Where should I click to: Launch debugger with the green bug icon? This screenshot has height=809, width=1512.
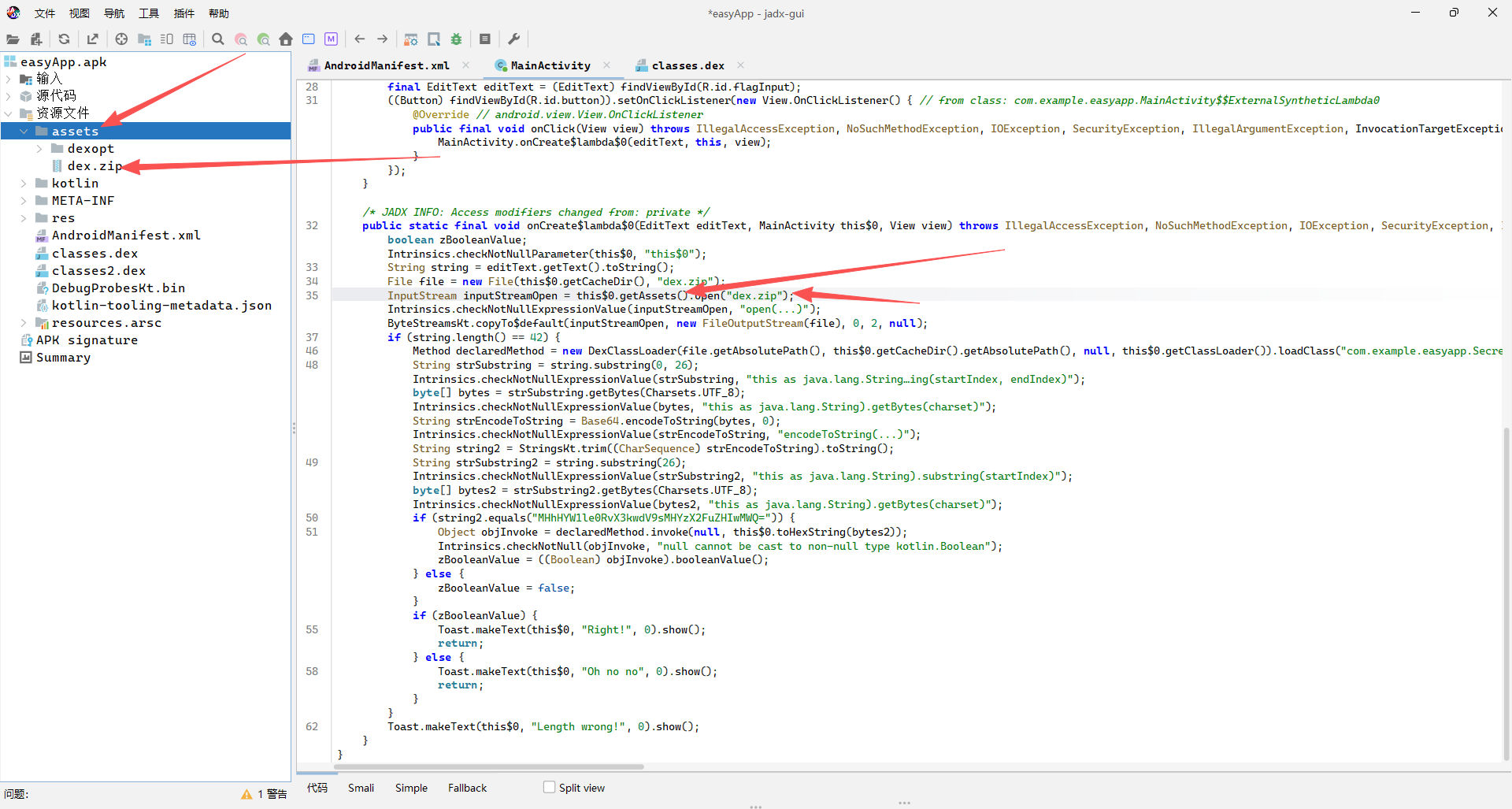(456, 39)
